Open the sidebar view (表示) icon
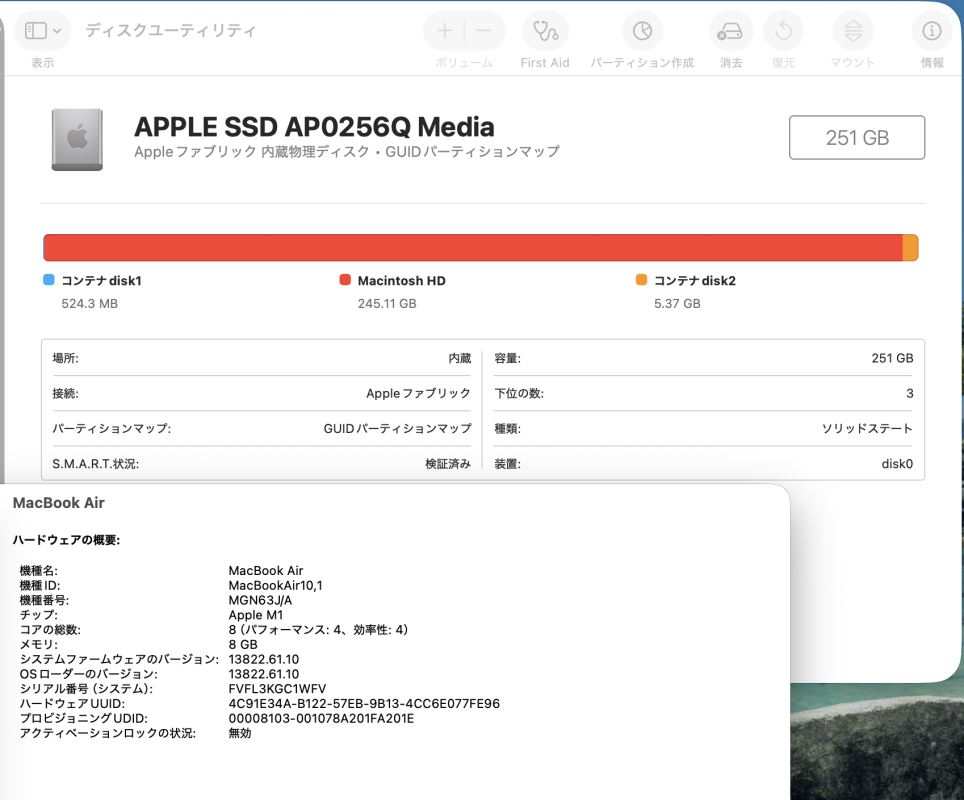Screen dimensions: 964x800 click(36, 30)
